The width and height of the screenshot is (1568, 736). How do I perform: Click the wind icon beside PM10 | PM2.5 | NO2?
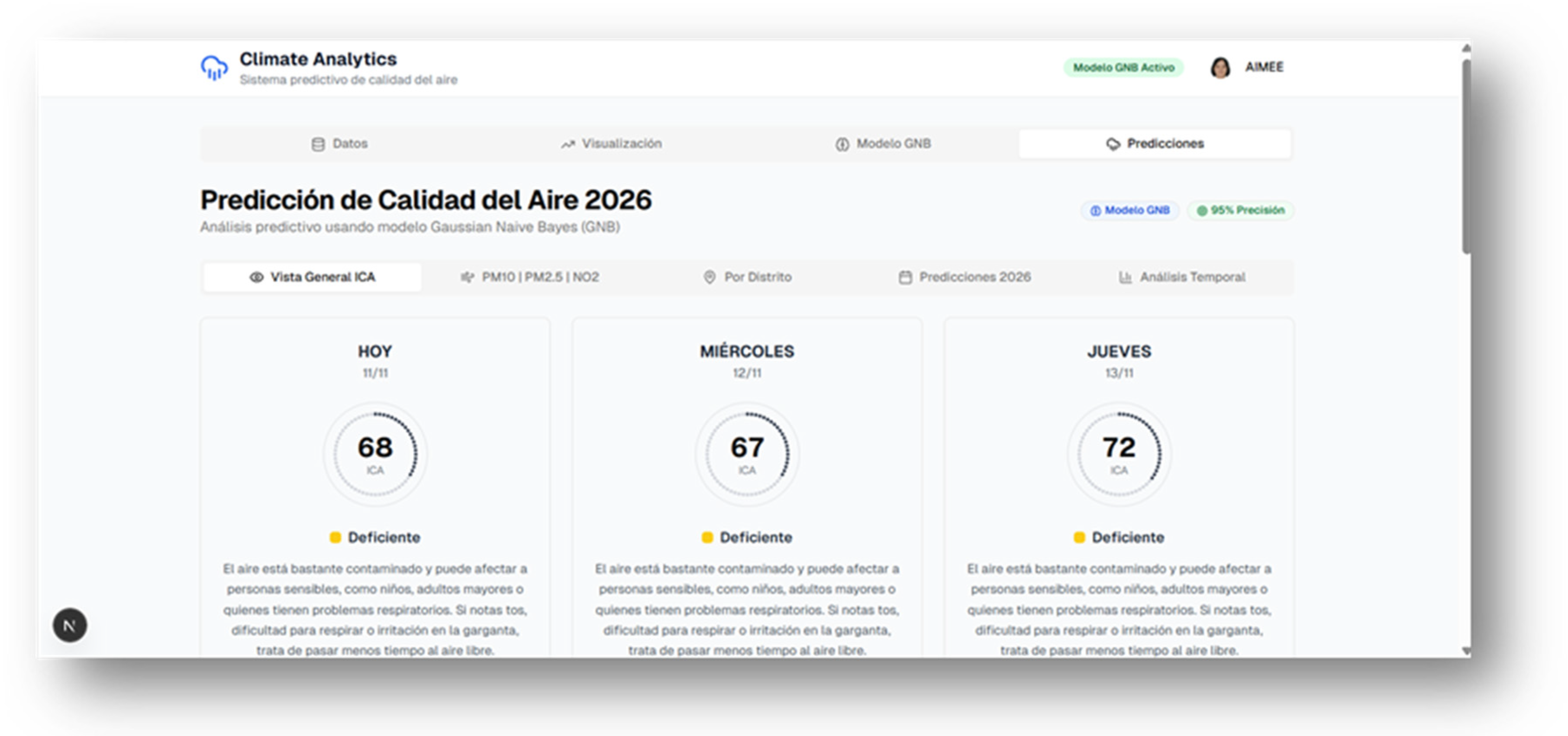click(467, 278)
